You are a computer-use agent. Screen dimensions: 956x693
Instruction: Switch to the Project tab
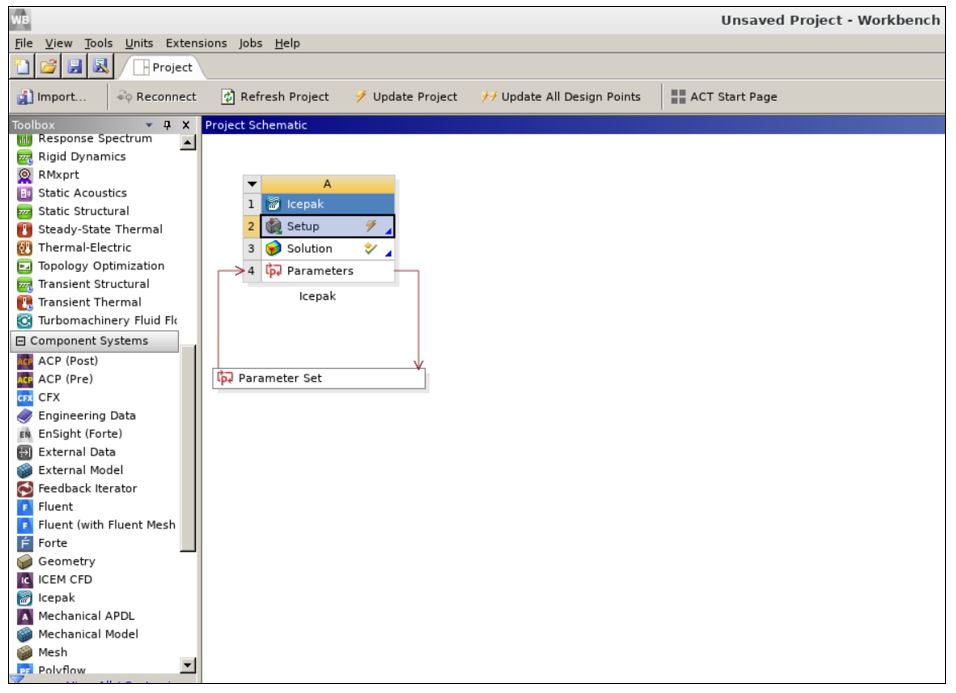[x=163, y=67]
